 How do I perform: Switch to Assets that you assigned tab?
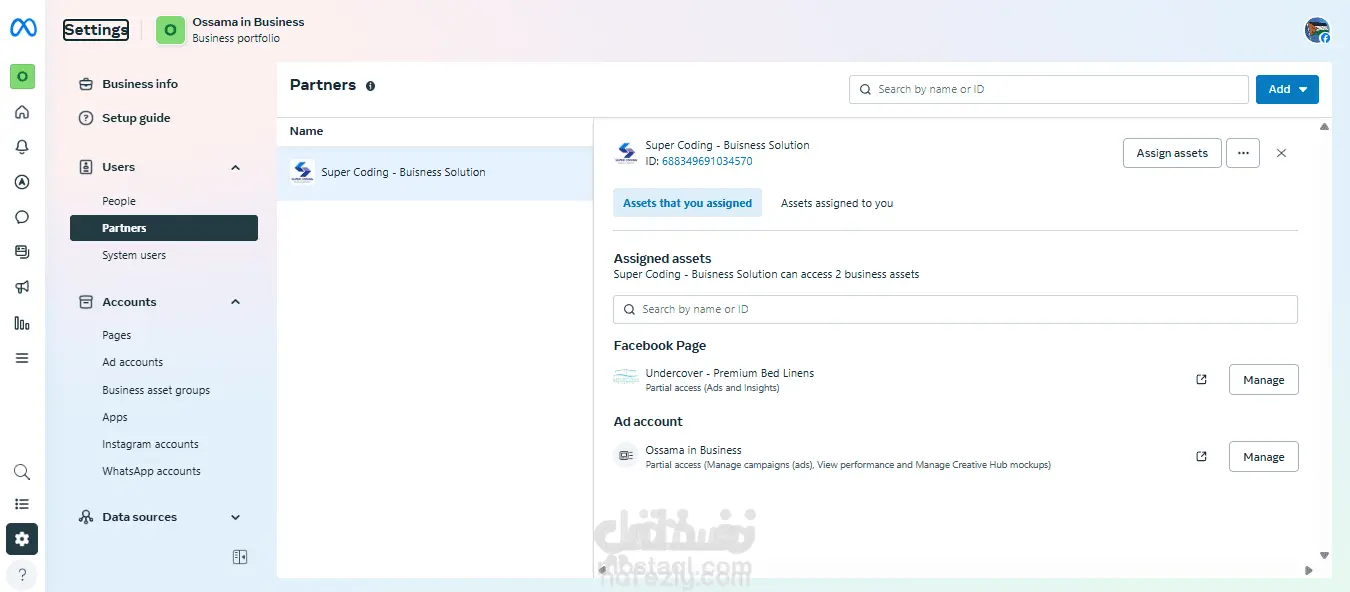687,203
